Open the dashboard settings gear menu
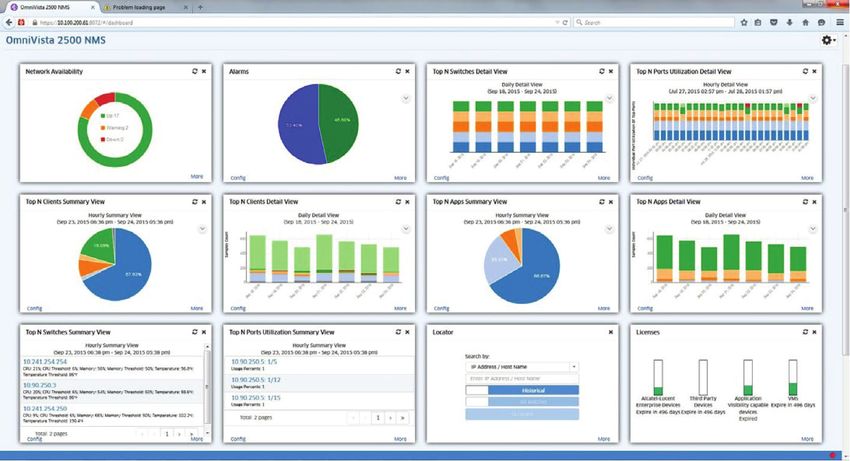850x461 pixels. [828, 40]
